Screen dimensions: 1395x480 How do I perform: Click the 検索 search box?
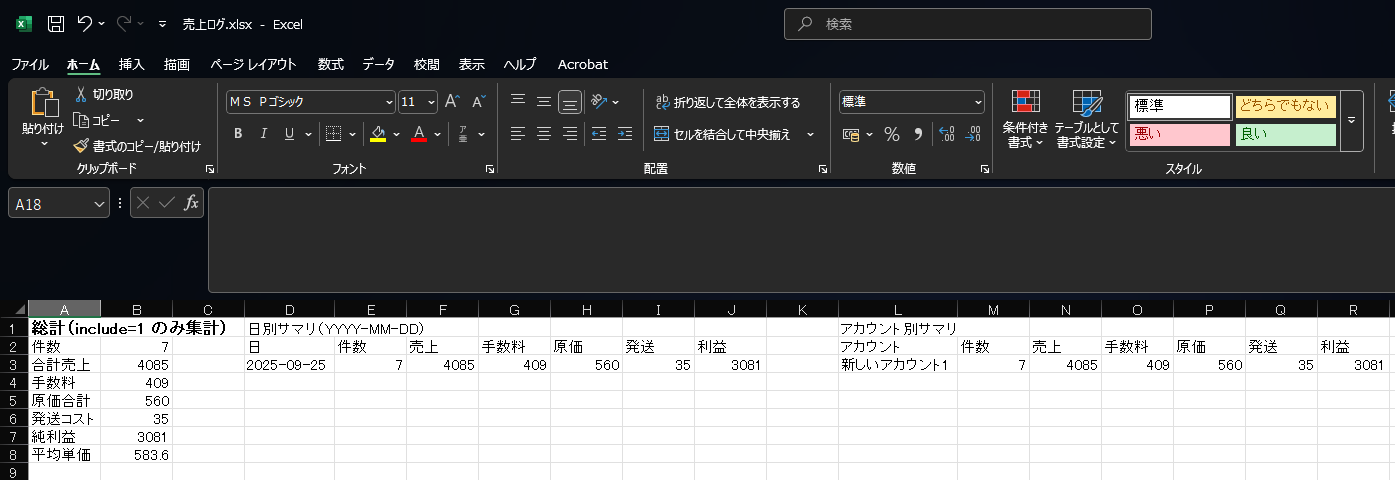point(967,24)
